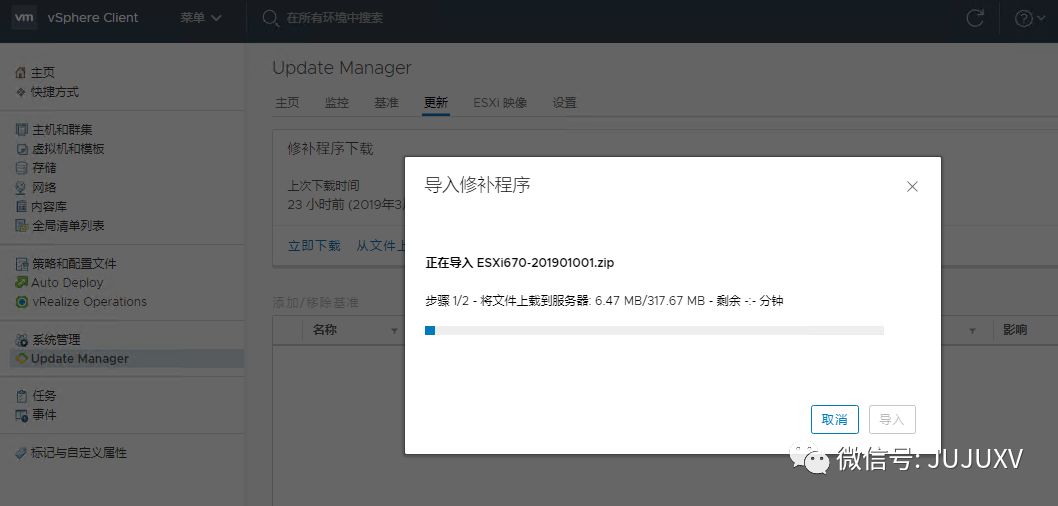
Task: Go to 虚拟机和模板 in the sidebar
Action: click(68, 149)
